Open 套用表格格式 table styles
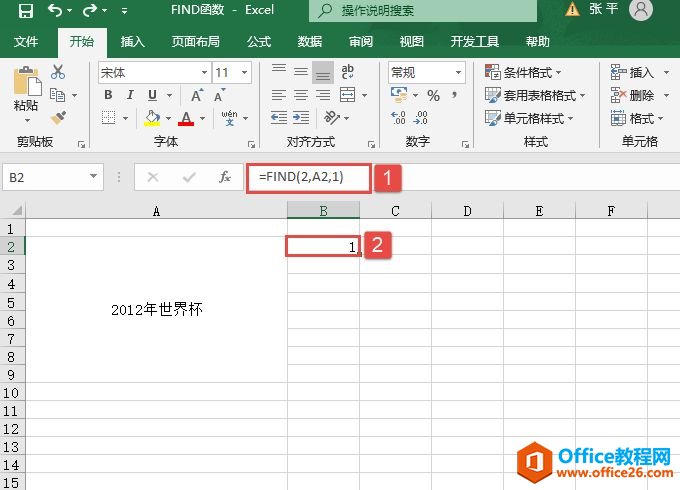 pos(535,95)
